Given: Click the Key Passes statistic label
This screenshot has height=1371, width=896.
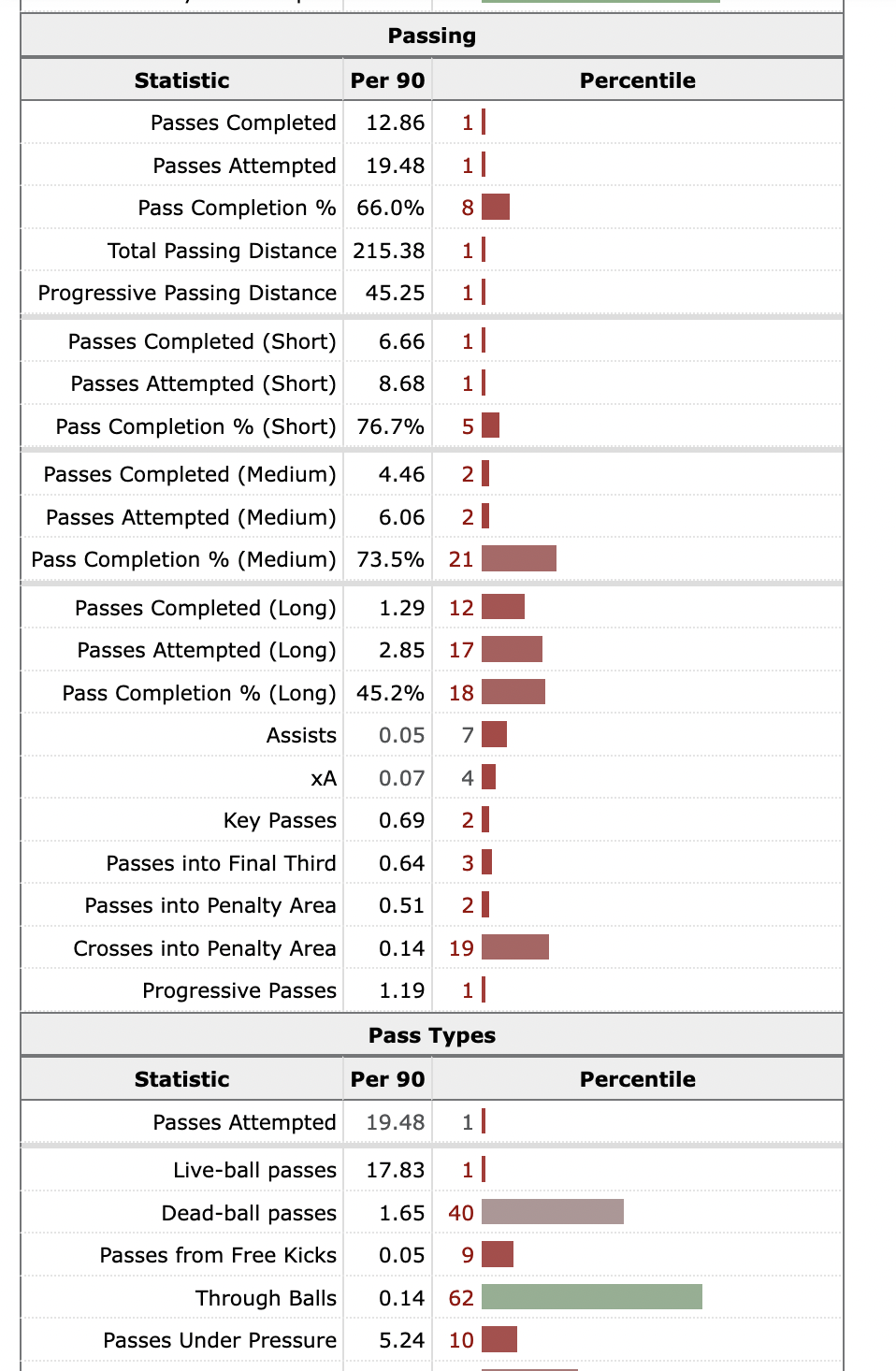Looking at the screenshot, I should [280, 820].
